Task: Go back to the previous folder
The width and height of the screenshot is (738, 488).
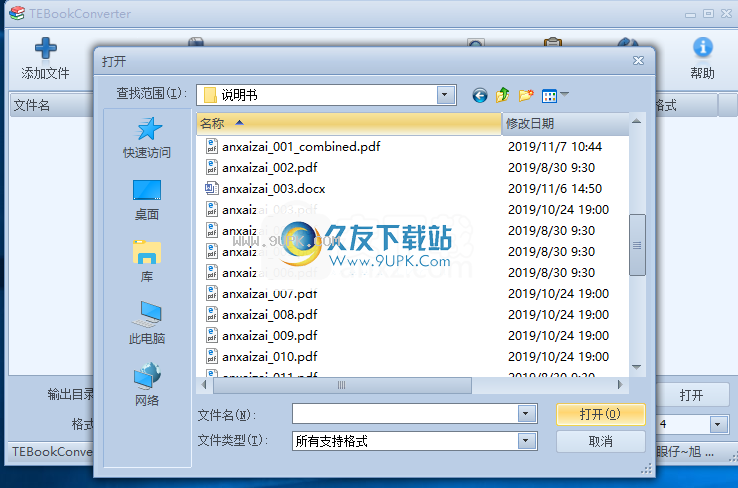Action: [x=480, y=96]
